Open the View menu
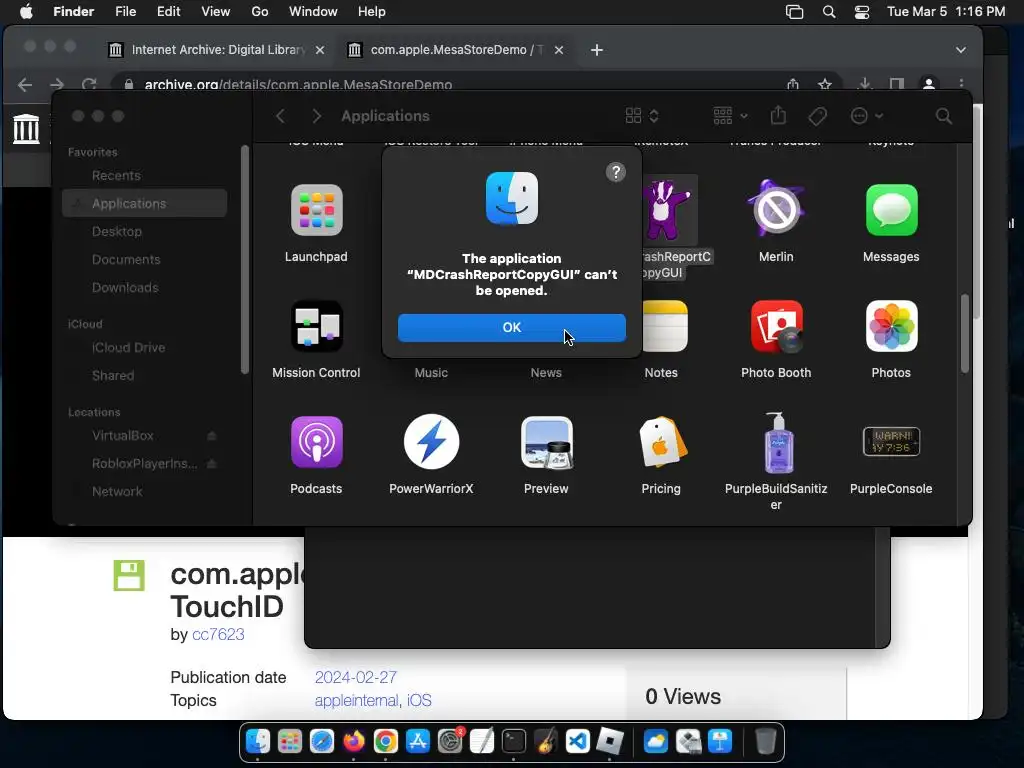Viewport: 1024px width, 768px height. click(216, 12)
